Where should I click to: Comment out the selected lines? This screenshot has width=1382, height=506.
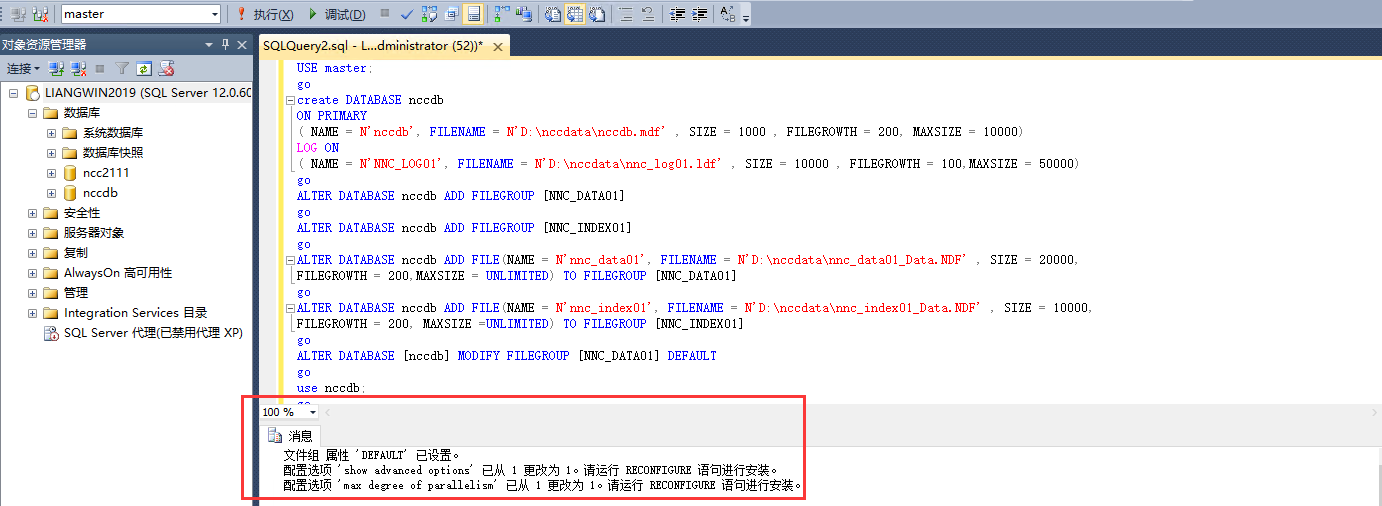coord(625,14)
